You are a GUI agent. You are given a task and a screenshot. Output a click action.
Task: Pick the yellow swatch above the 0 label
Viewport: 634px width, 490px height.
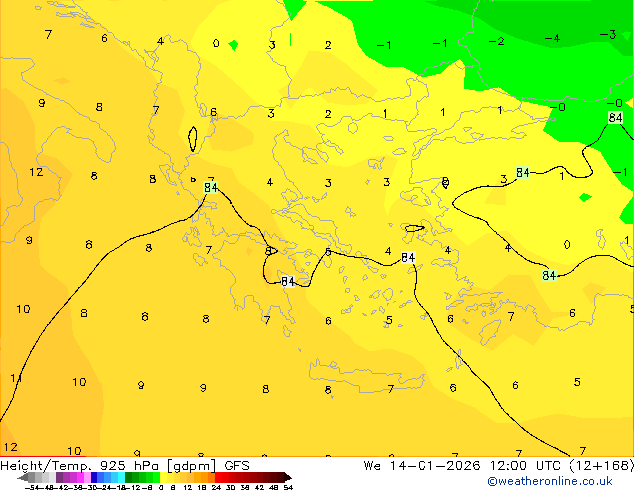(163, 478)
